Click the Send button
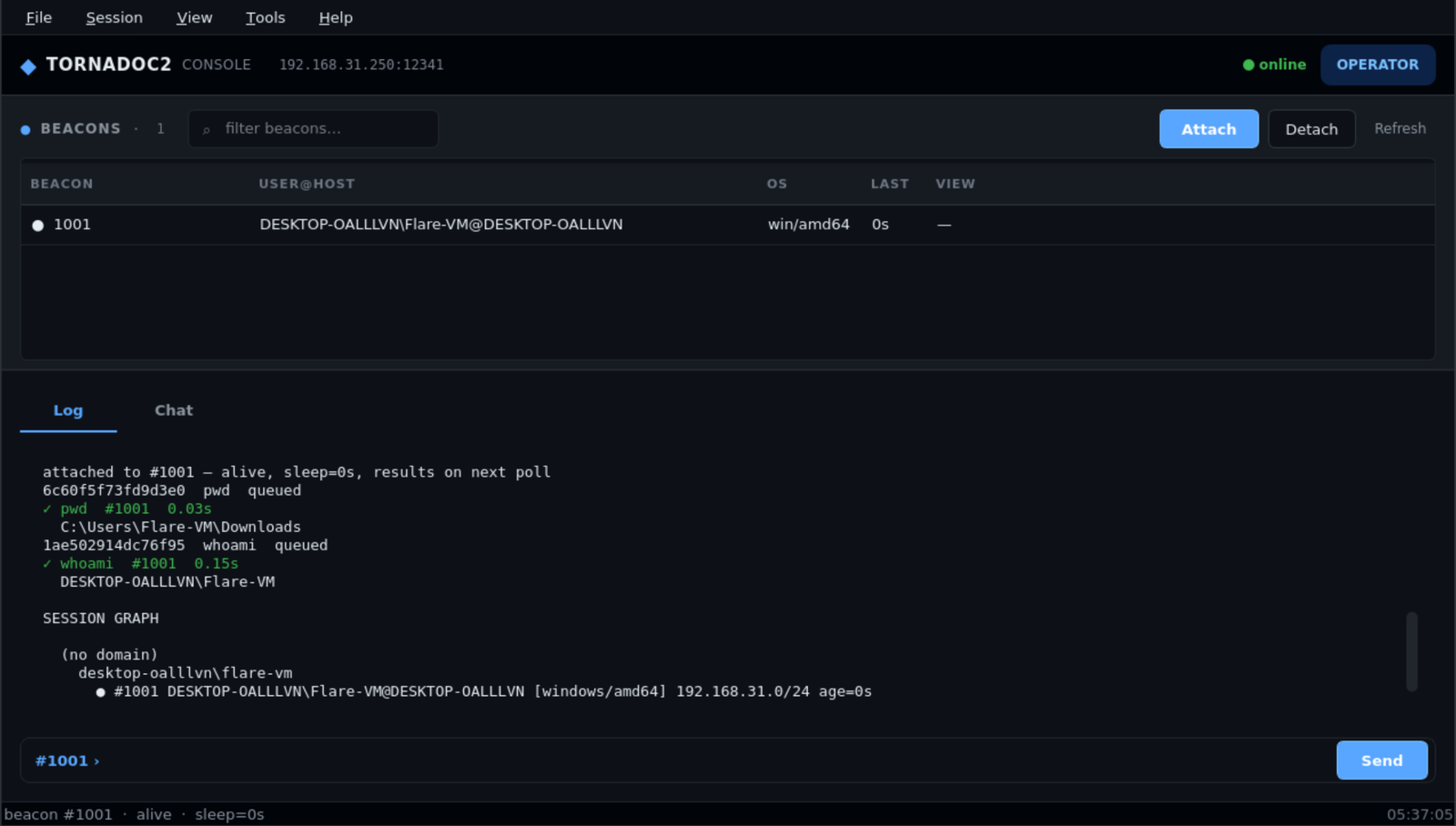Screen dimensions: 1456x826 click(x=1381, y=761)
